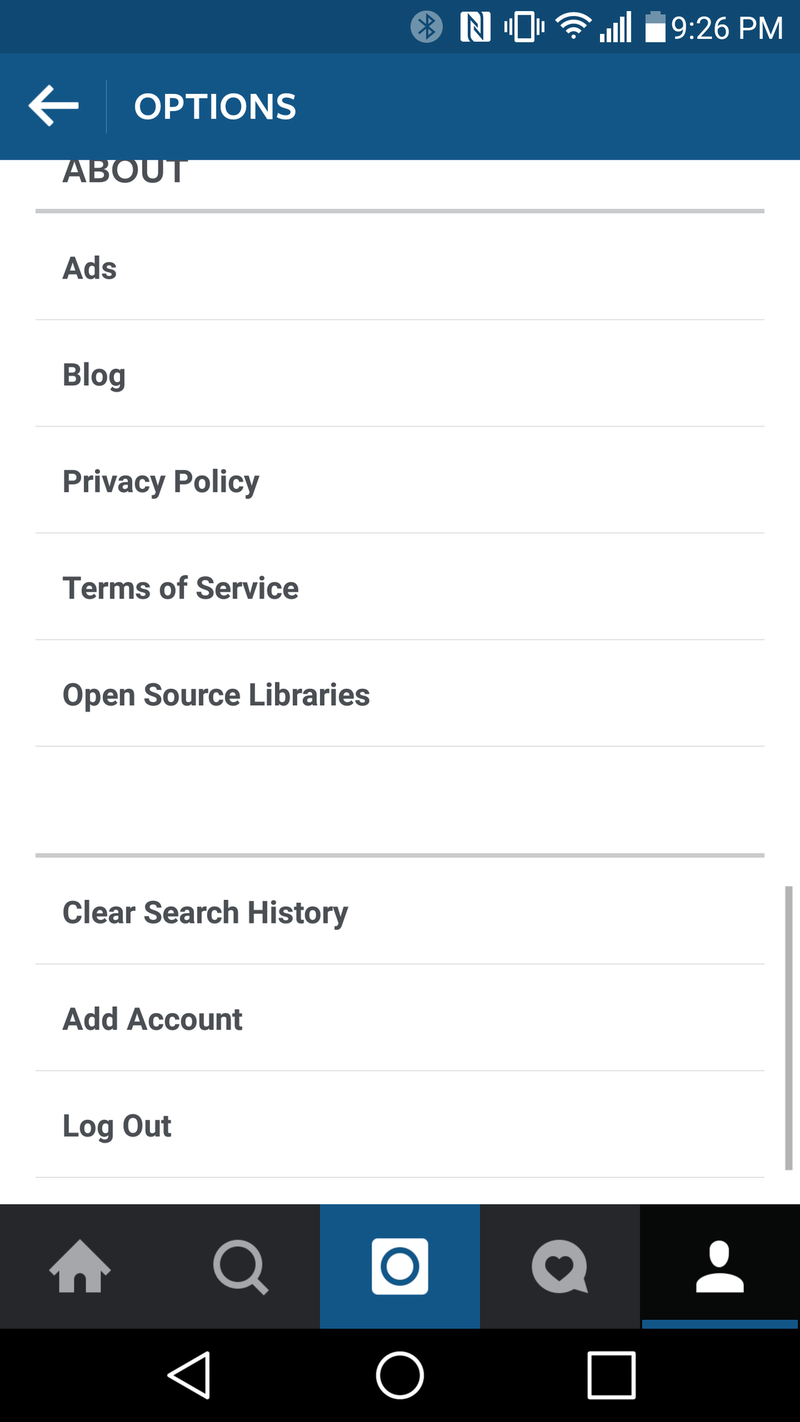Tap the Android recent apps square

[611, 1375]
